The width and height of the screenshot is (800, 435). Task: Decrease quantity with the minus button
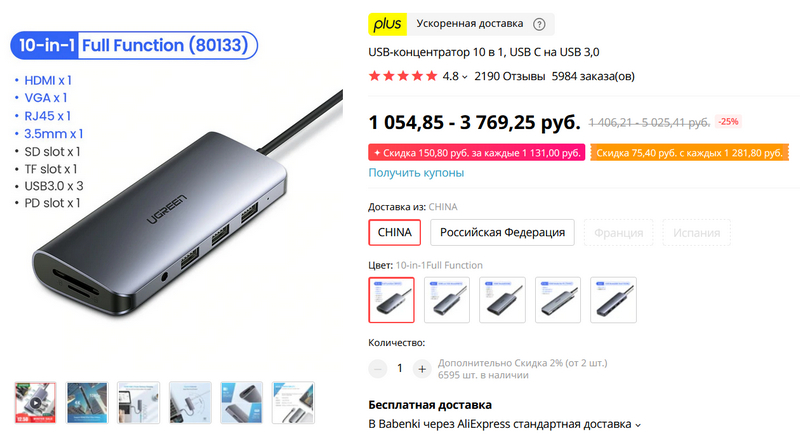(378, 369)
